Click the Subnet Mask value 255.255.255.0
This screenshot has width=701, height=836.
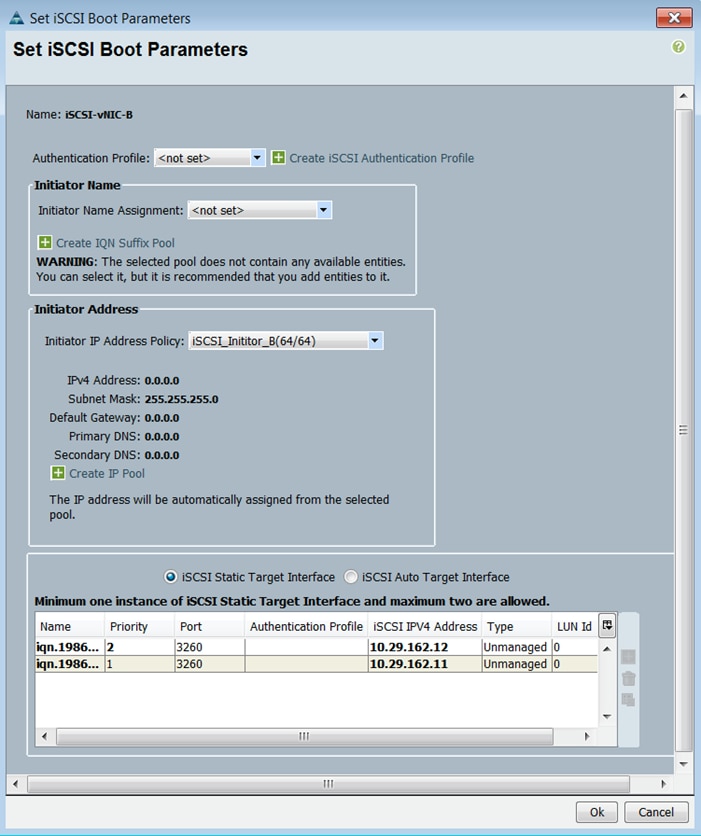(x=181, y=399)
